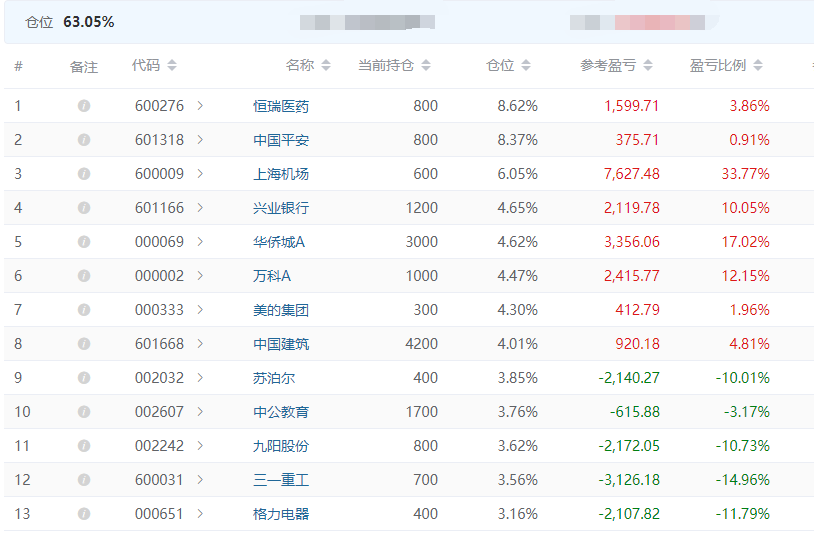Click the note info icon for 九阳股份
Viewport: 814px width, 539px height.
pos(84,446)
